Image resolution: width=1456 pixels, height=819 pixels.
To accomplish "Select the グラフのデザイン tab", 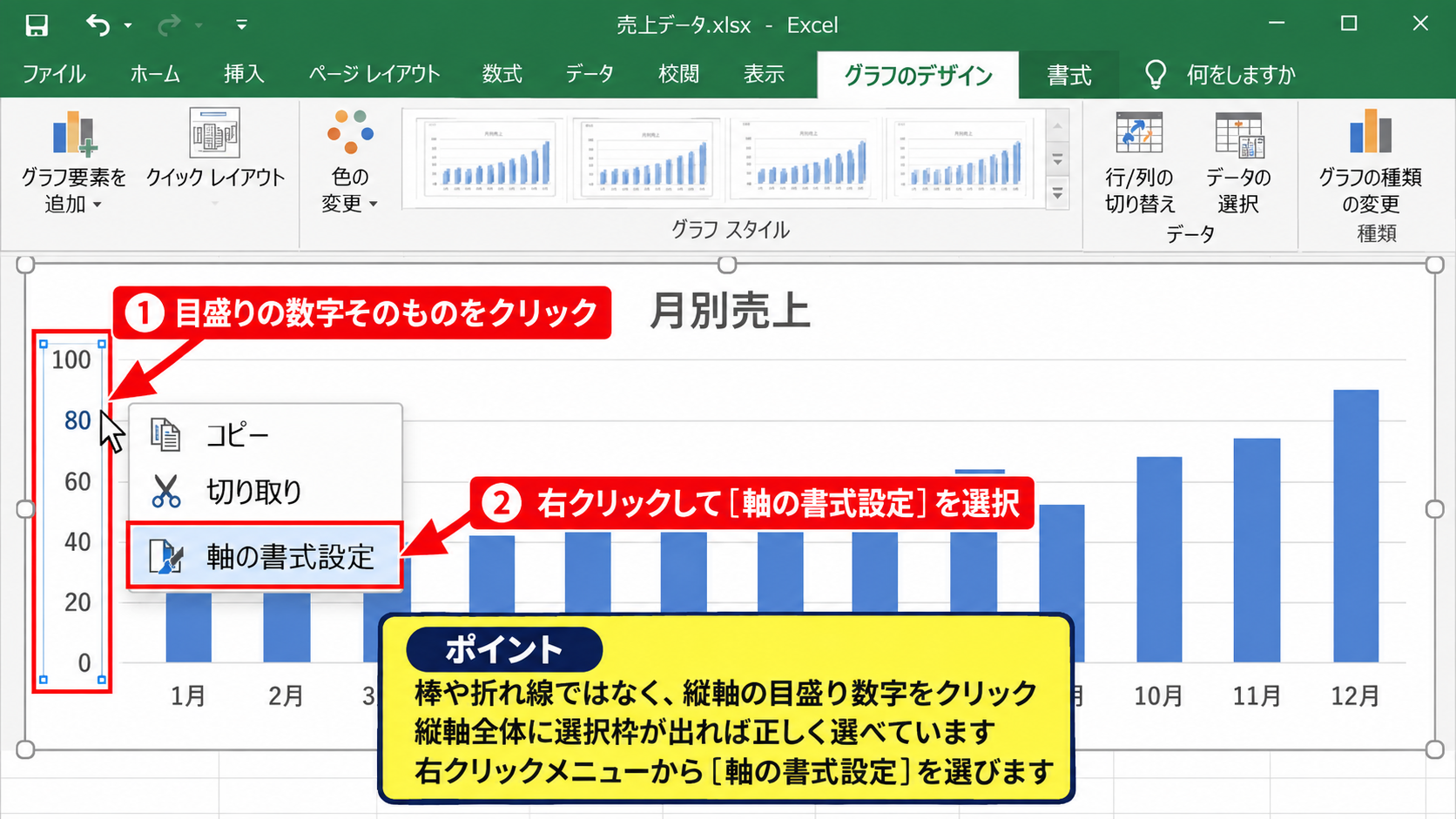I will click(918, 76).
